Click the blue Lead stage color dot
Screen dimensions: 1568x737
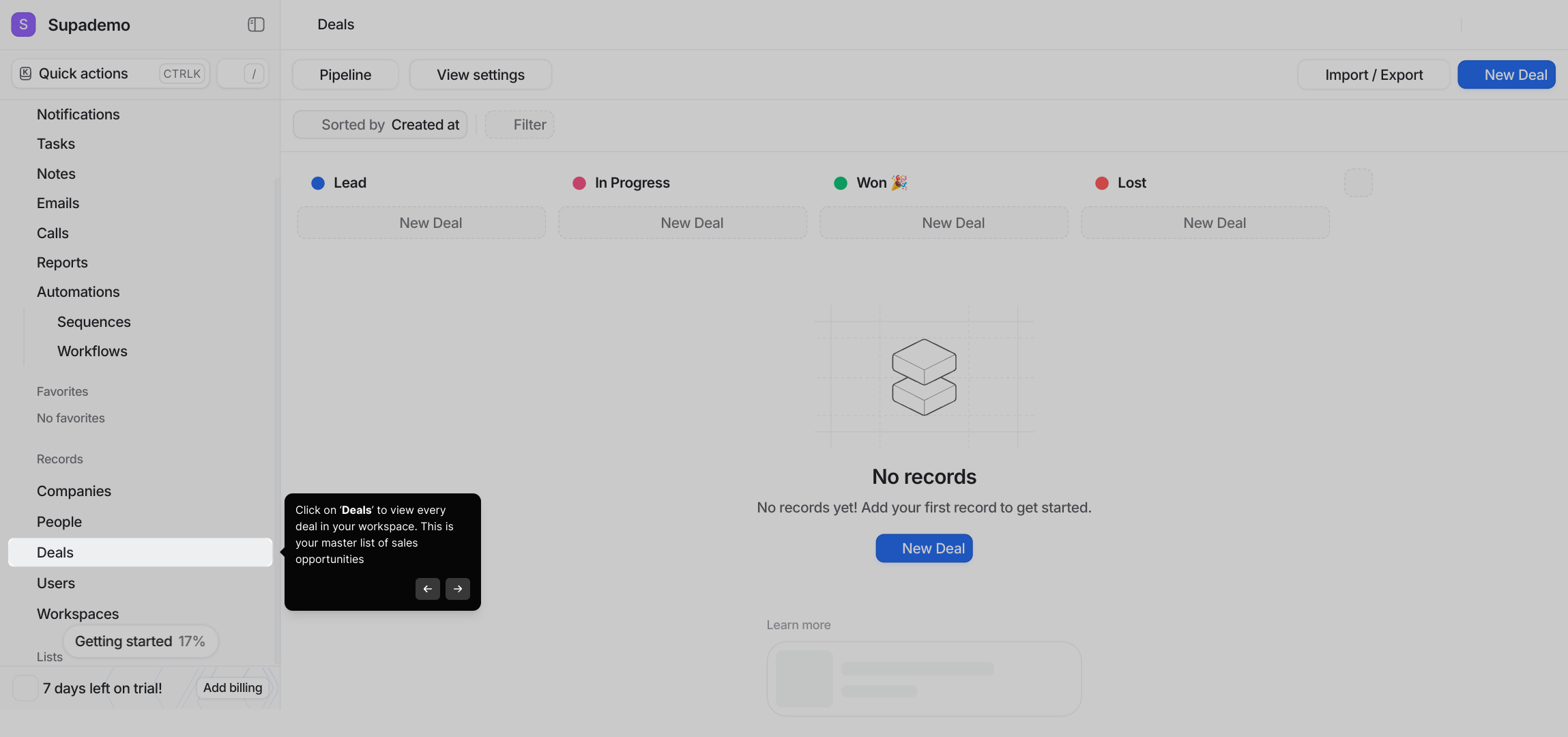pyautogui.click(x=318, y=183)
